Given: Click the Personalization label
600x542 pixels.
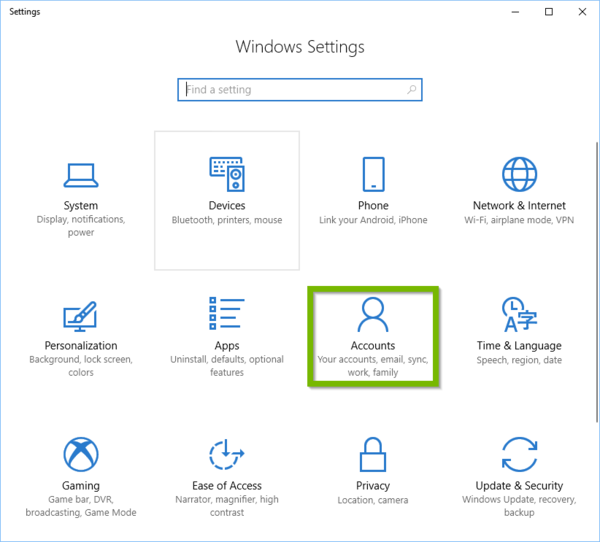Looking at the screenshot, I should click(81, 346).
